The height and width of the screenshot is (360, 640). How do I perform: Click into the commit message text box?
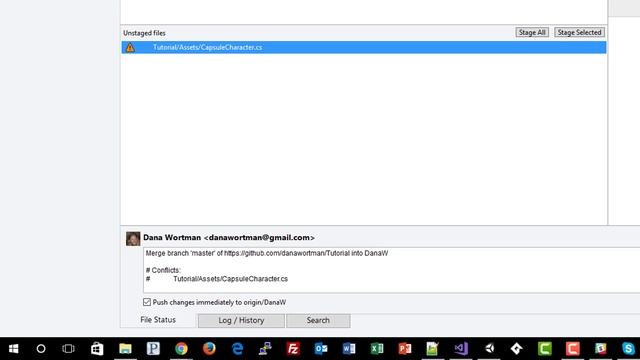coord(391,270)
